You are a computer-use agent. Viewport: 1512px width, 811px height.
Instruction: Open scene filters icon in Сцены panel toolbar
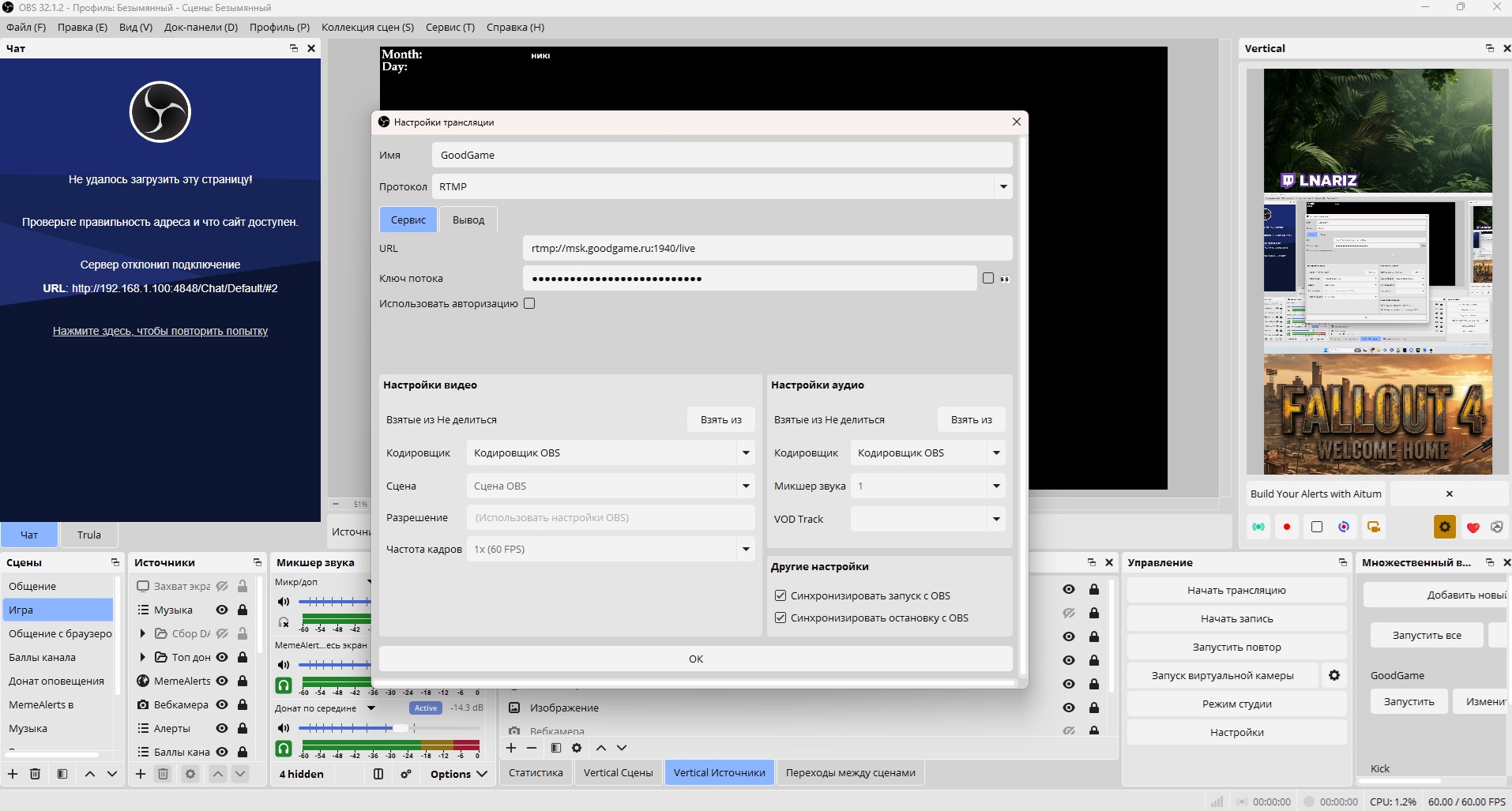62,774
